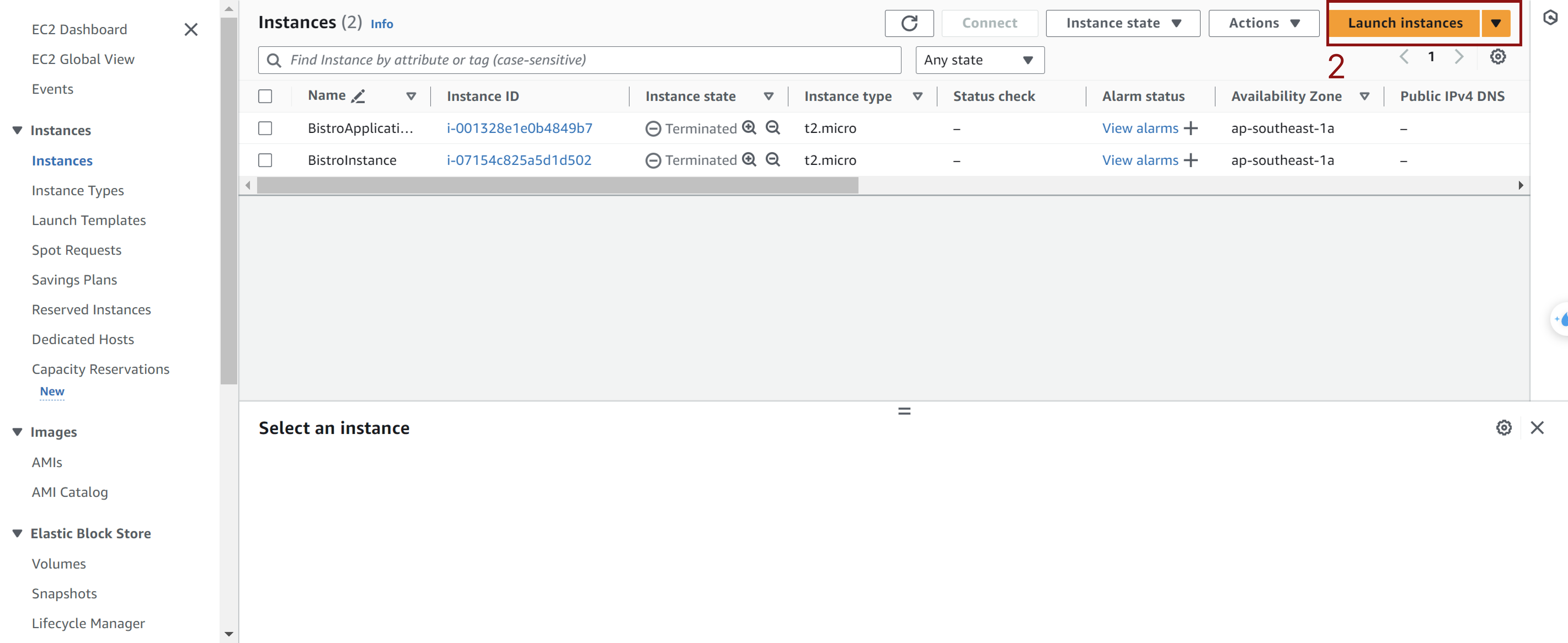Click the search magnifier icon
The width and height of the screenshot is (1568, 643).
pos(274,60)
